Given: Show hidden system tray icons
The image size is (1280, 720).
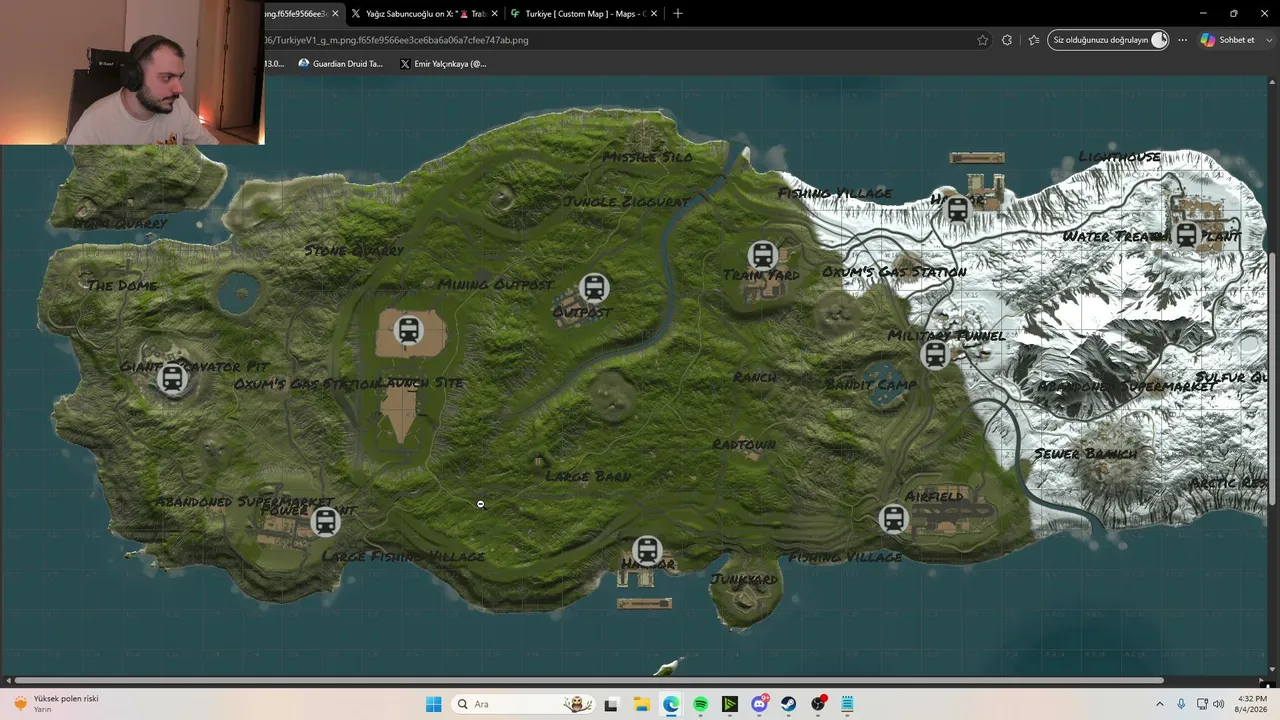Looking at the screenshot, I should (1159, 704).
